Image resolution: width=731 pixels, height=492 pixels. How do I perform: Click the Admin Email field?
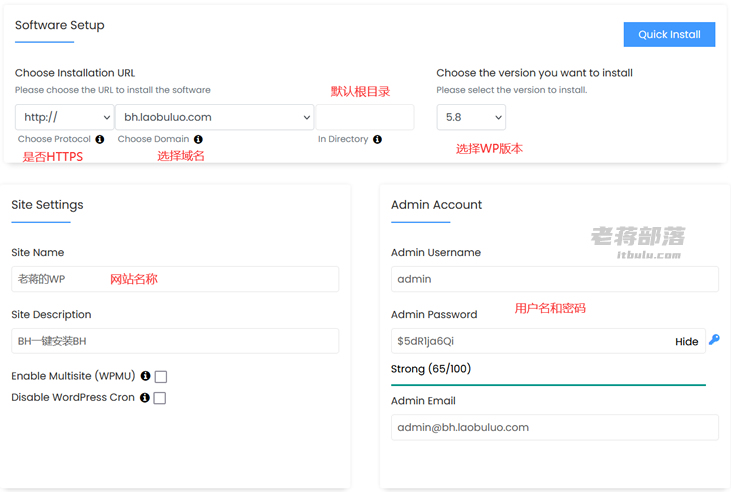555,427
